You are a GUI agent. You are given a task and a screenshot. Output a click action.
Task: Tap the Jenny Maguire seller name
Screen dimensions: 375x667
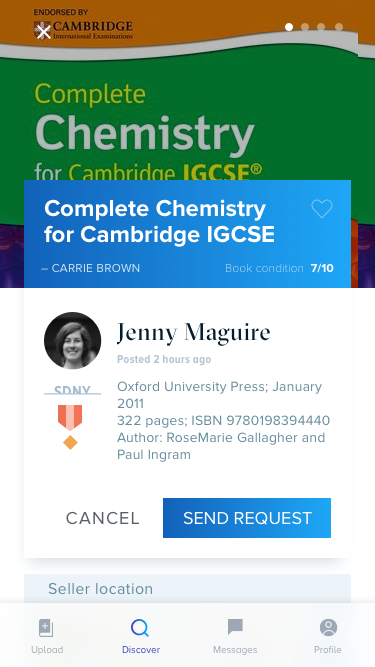pyautogui.click(x=193, y=333)
